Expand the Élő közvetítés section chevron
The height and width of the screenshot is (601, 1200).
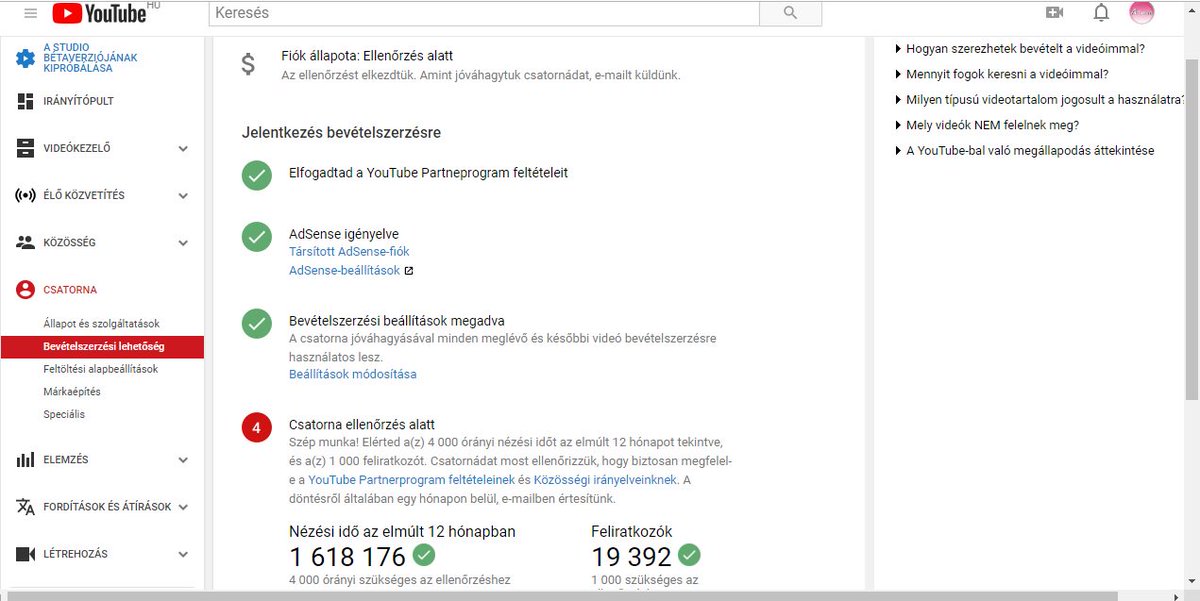[x=183, y=195]
